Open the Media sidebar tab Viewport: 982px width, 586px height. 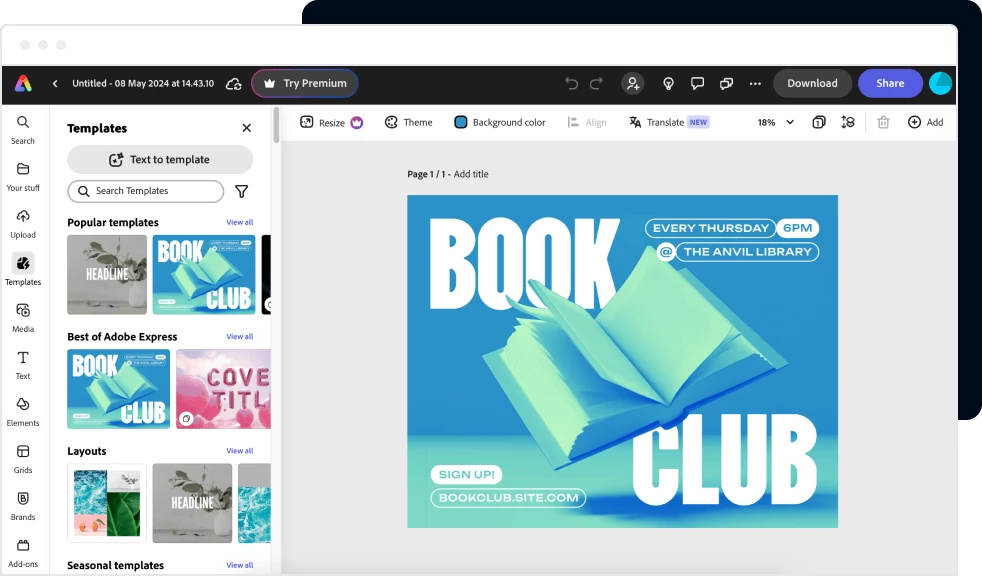(x=23, y=317)
